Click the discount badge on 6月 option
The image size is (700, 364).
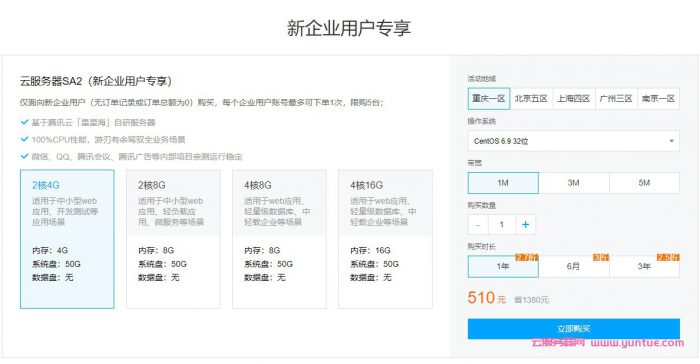(601, 258)
